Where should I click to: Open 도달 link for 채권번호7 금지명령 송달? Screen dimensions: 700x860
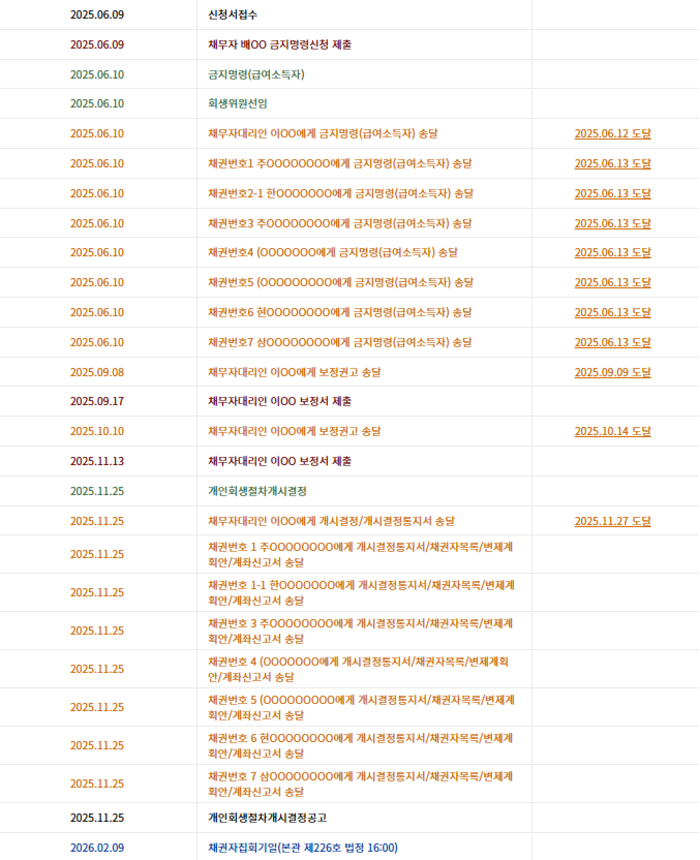point(612,342)
